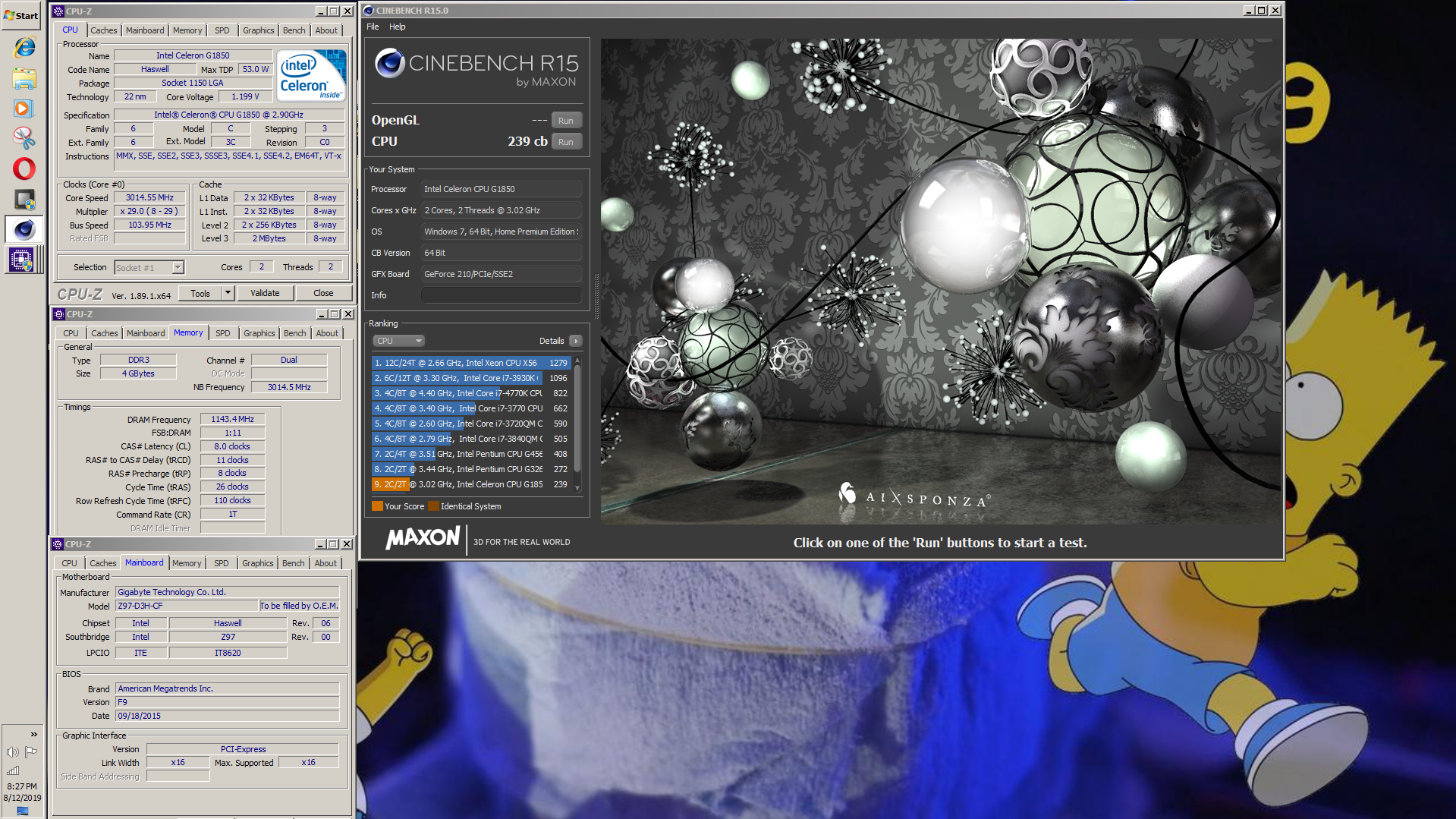Click title icon of CPU-Z Memory window
This screenshot has height=819, width=1456.
58,314
